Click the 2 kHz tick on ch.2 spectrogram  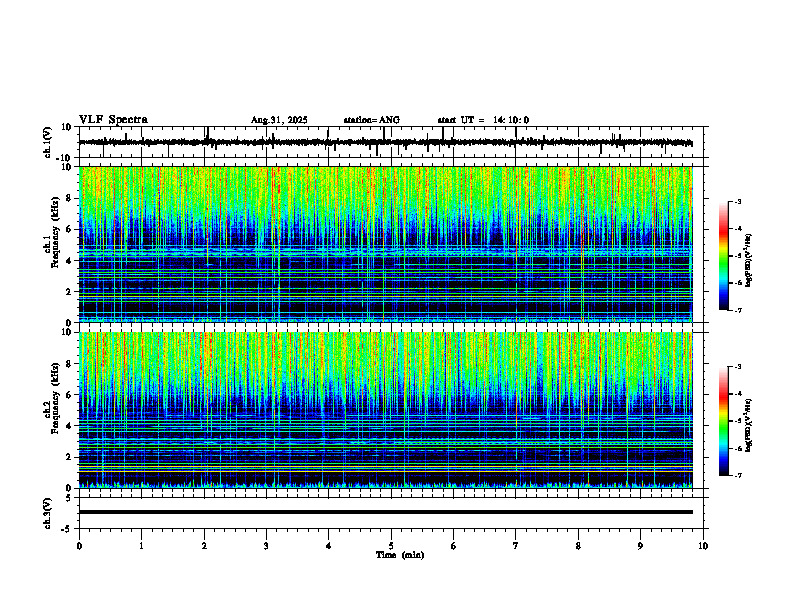70,457
